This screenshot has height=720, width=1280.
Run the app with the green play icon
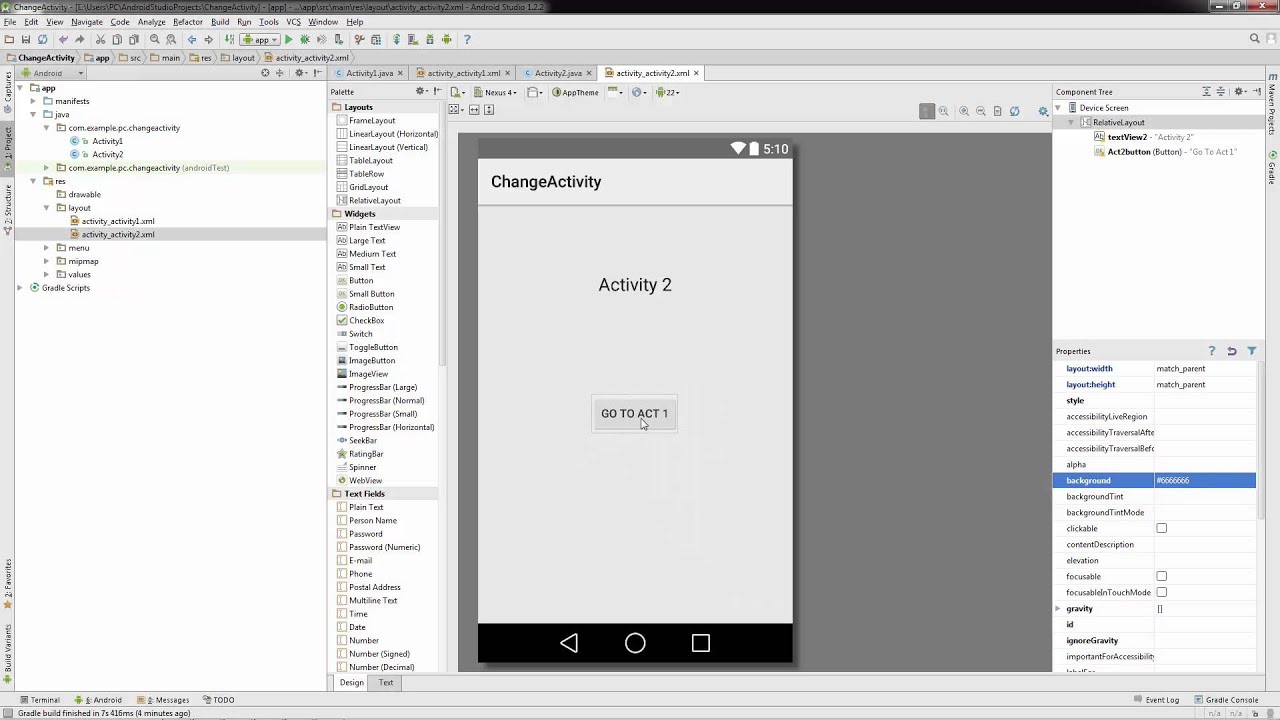point(288,39)
